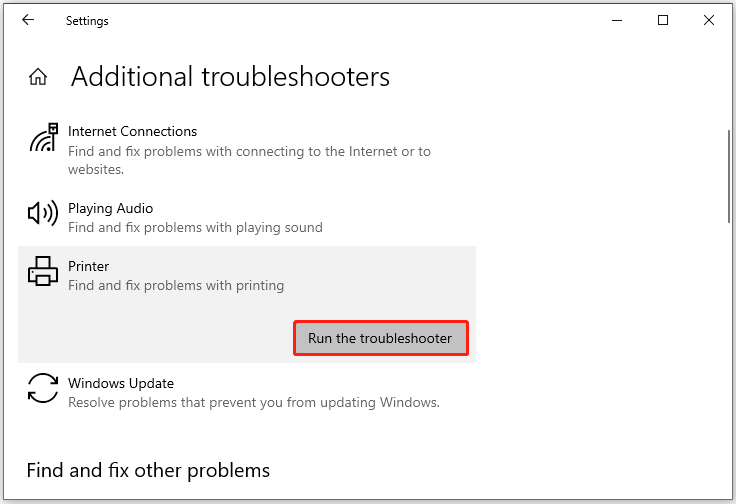The image size is (736, 504).
Task: Click the Windows Update description text
Action: pyautogui.click(x=253, y=402)
